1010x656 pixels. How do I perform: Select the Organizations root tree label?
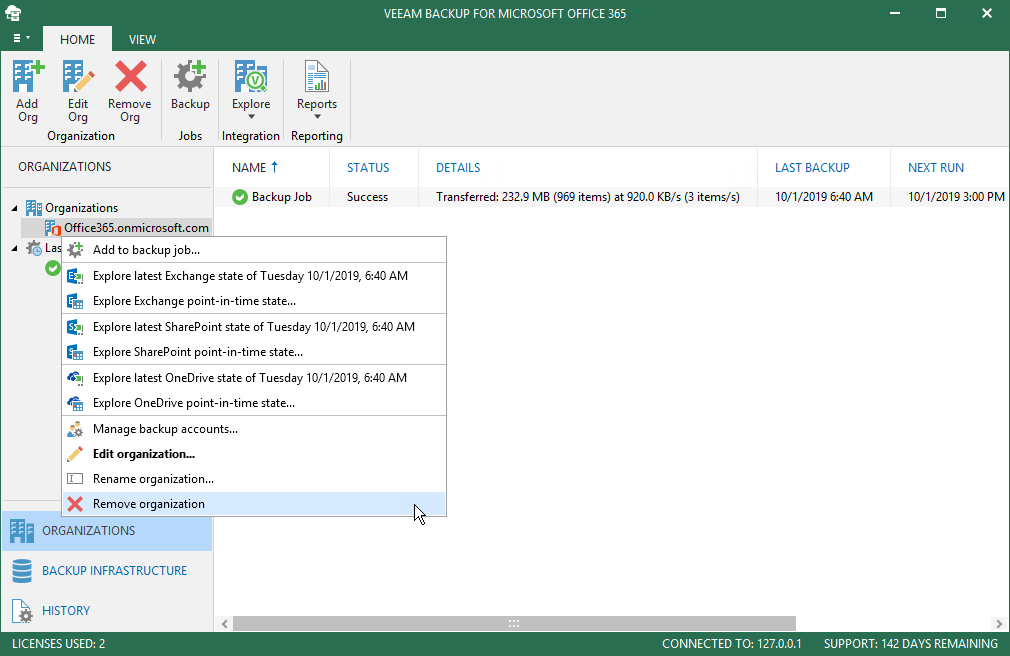(x=81, y=208)
